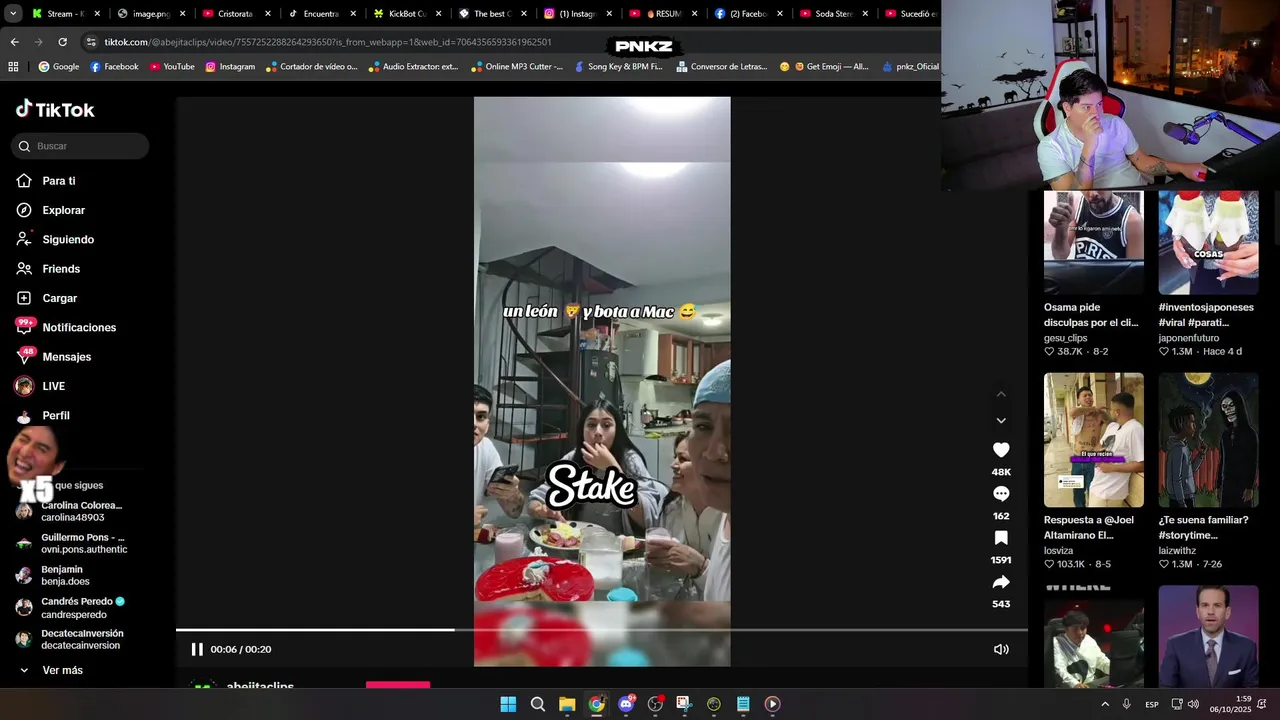Open Candrés Peredo account
Viewport: 1280px width, 720px height.
[x=70, y=607]
